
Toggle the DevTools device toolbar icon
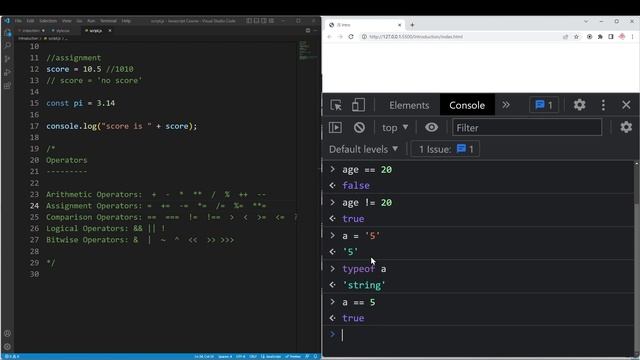[358, 105]
